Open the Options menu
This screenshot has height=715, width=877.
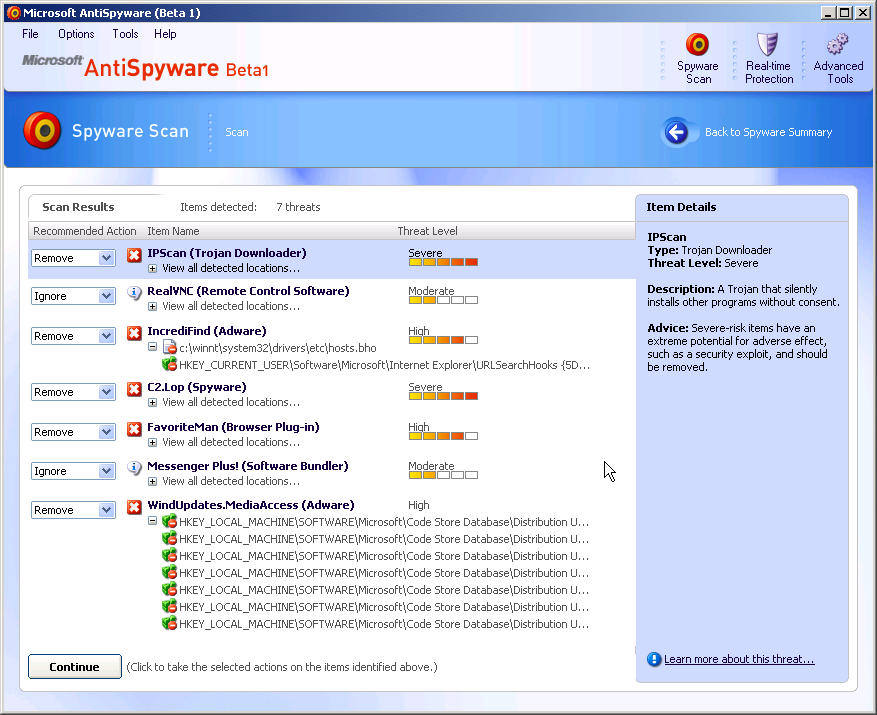click(76, 34)
